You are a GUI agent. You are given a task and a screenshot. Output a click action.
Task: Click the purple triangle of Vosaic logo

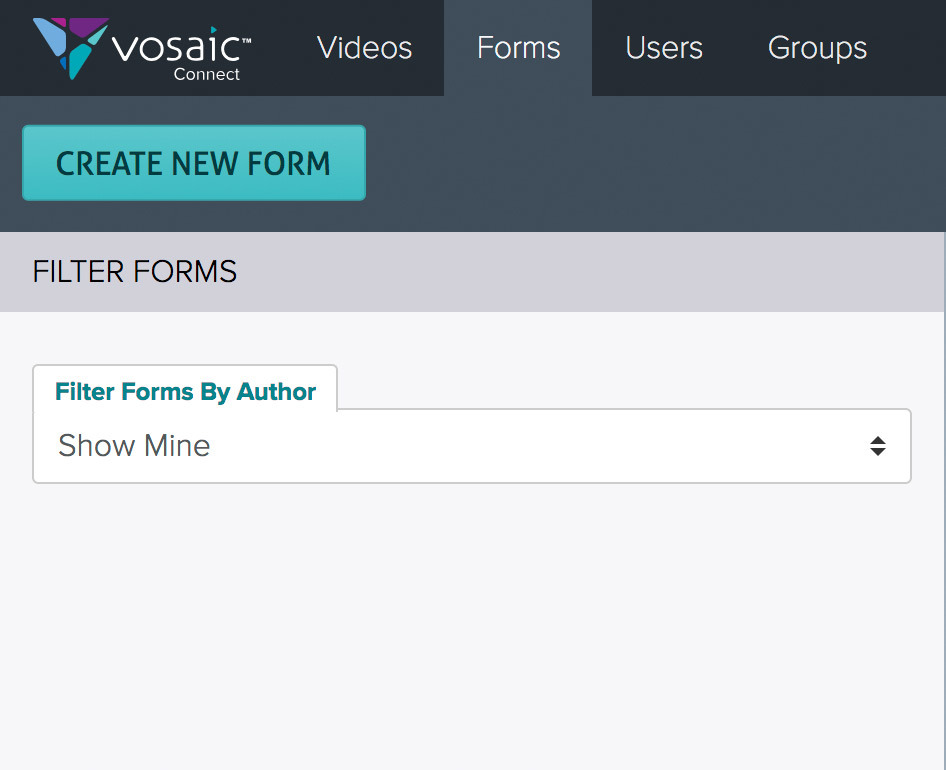coord(86,28)
